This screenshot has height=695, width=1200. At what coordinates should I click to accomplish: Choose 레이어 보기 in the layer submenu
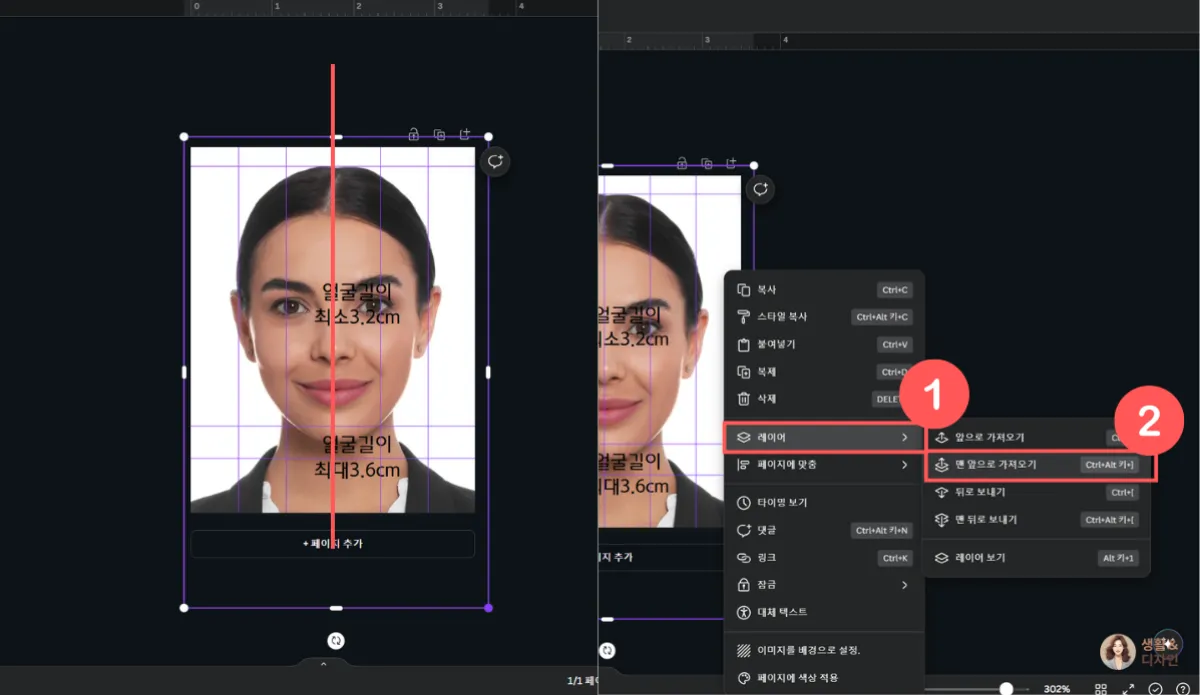[1037, 558]
